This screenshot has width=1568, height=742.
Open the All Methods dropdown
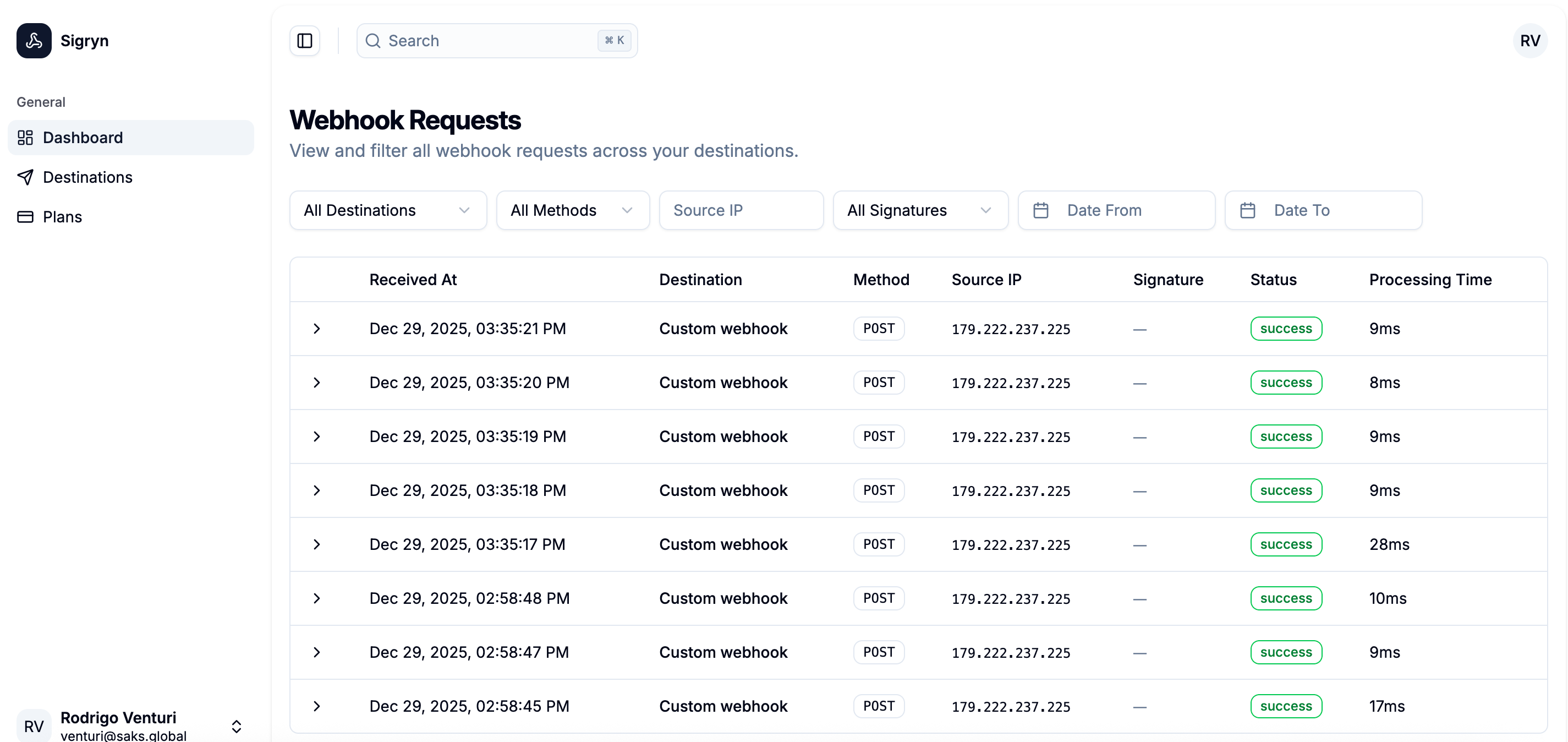[x=573, y=210]
